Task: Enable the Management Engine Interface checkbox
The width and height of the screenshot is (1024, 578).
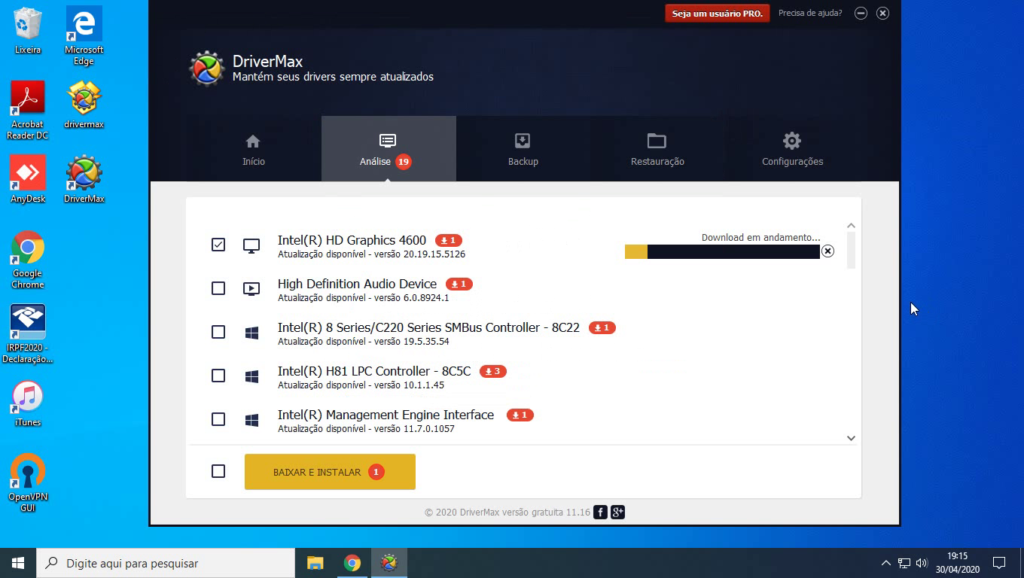Action: 218,419
